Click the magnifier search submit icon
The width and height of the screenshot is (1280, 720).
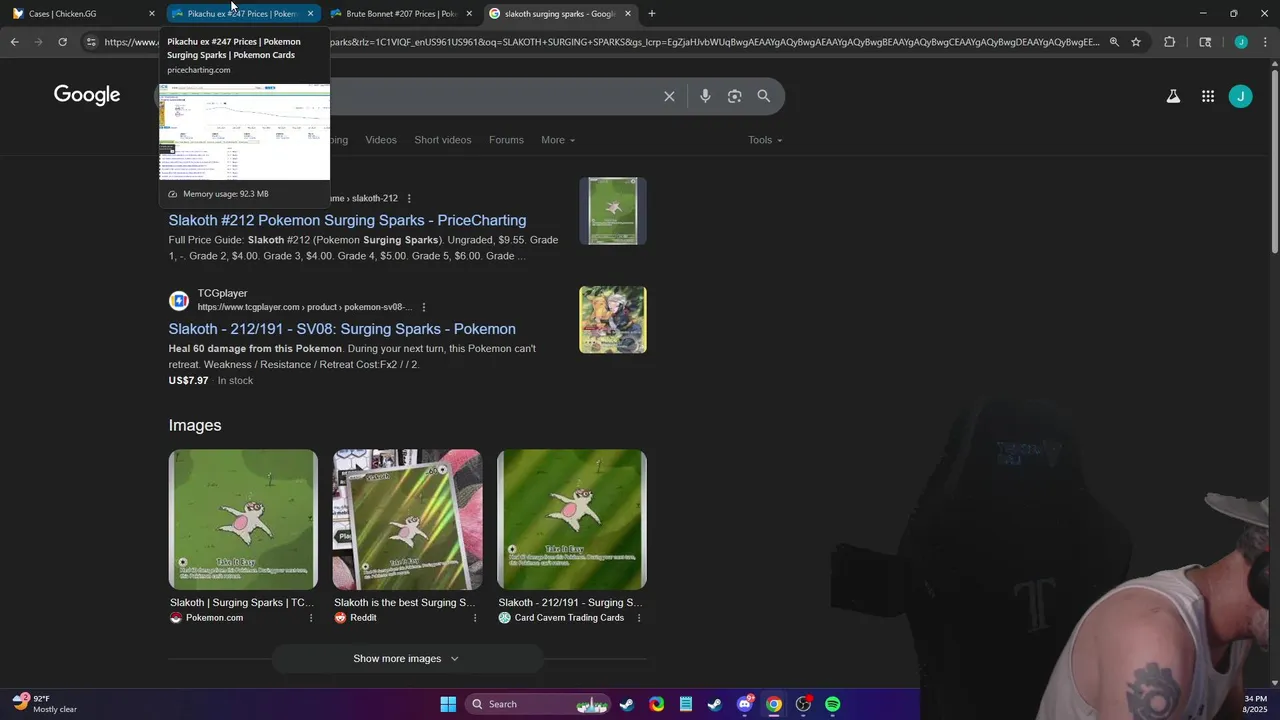pos(764,96)
